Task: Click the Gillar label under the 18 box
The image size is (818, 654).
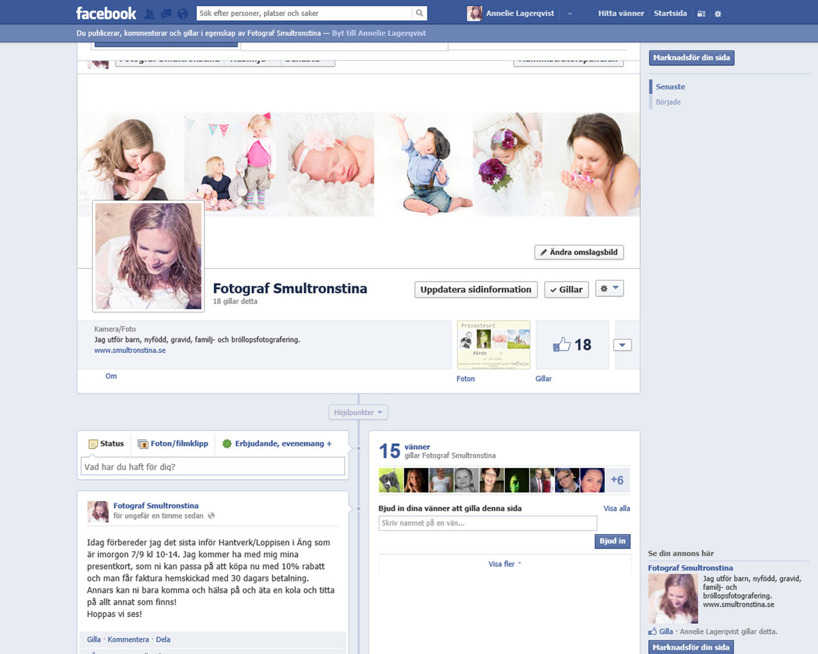Action: tap(544, 379)
